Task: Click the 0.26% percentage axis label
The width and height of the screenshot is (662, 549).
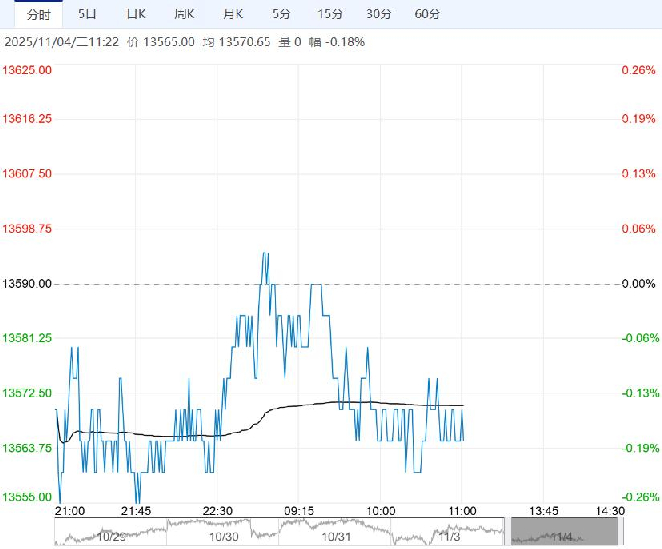Action: tap(636, 70)
